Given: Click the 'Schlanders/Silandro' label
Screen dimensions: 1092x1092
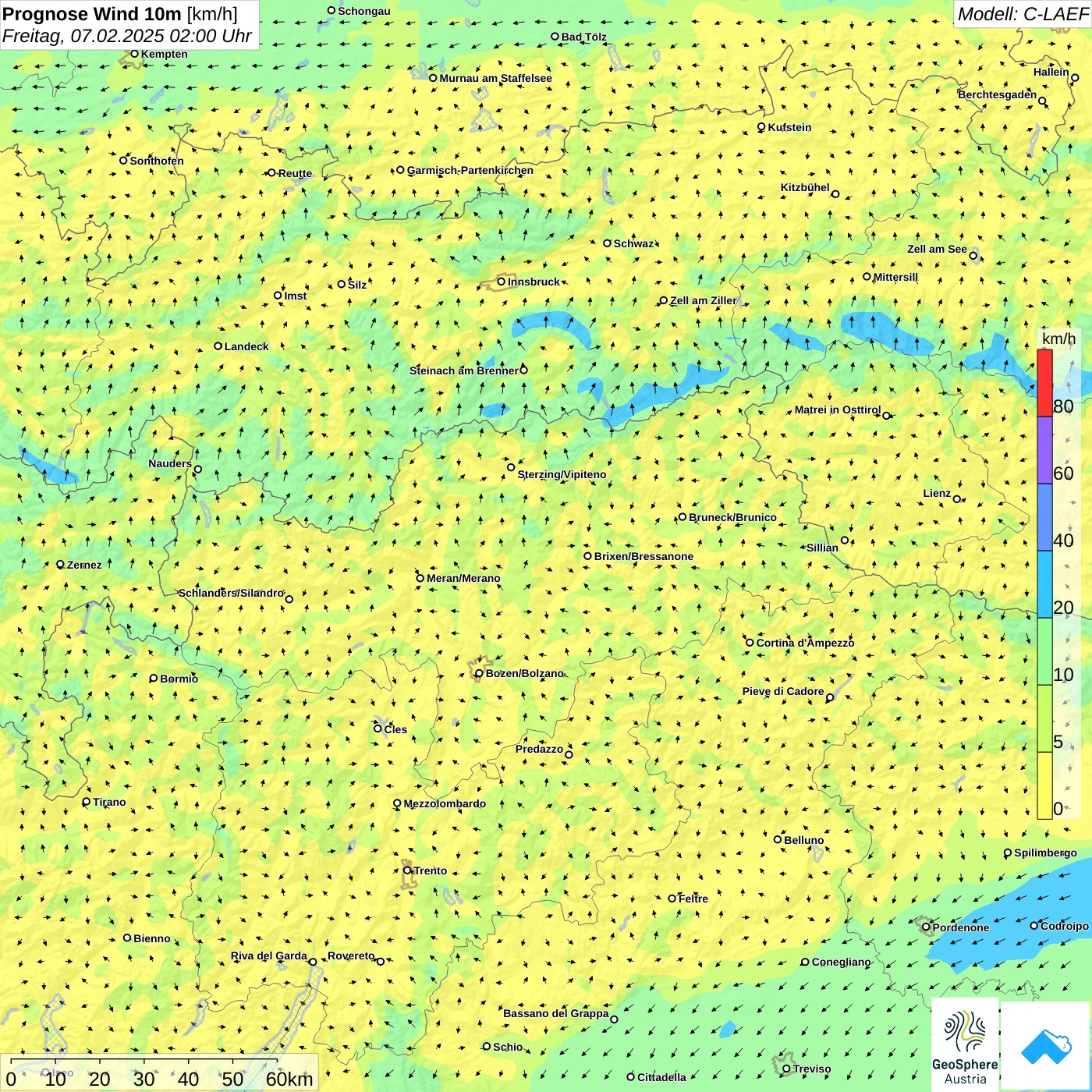Looking at the screenshot, I should click(x=232, y=593).
